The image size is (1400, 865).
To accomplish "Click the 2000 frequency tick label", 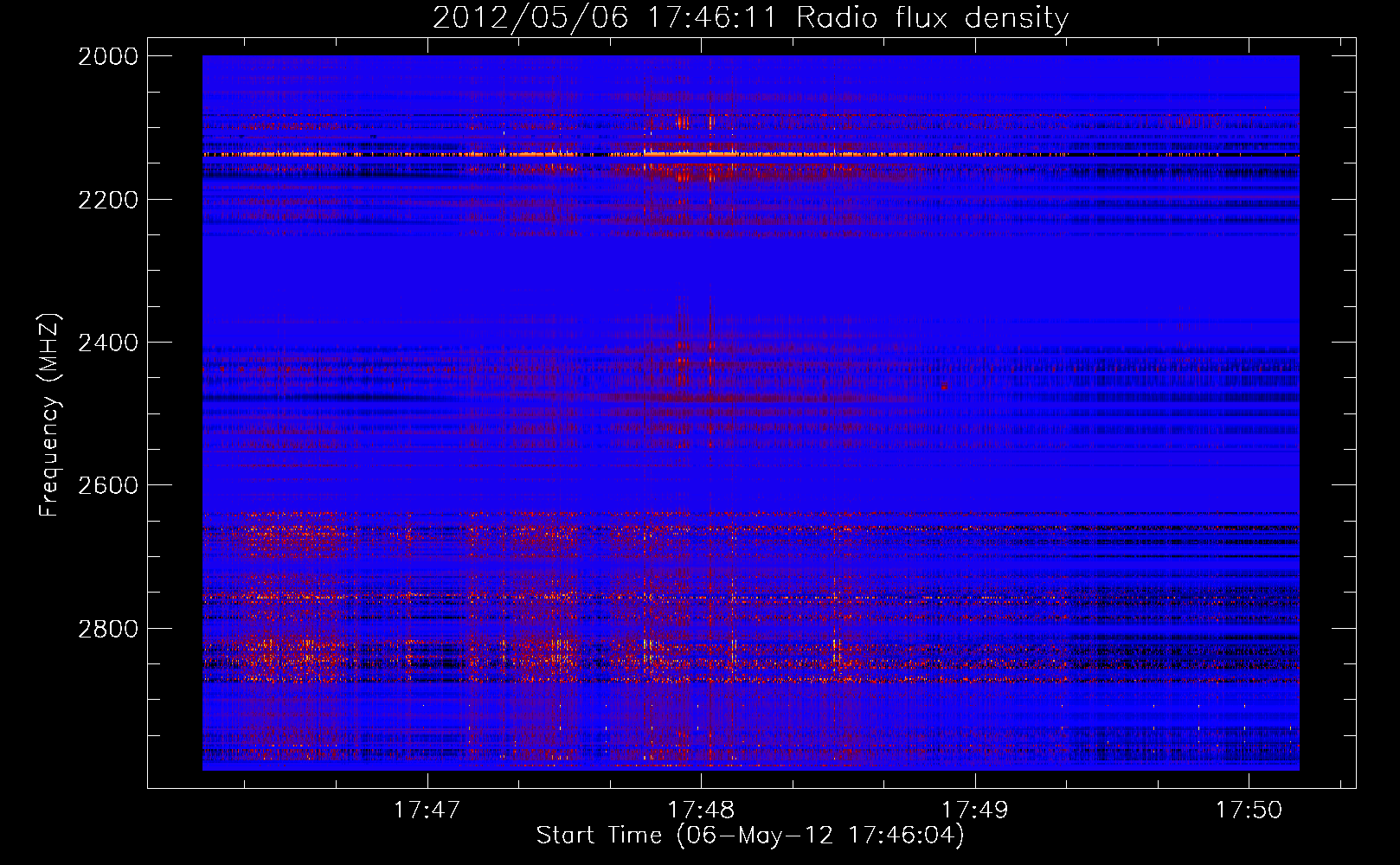I will pos(108,56).
